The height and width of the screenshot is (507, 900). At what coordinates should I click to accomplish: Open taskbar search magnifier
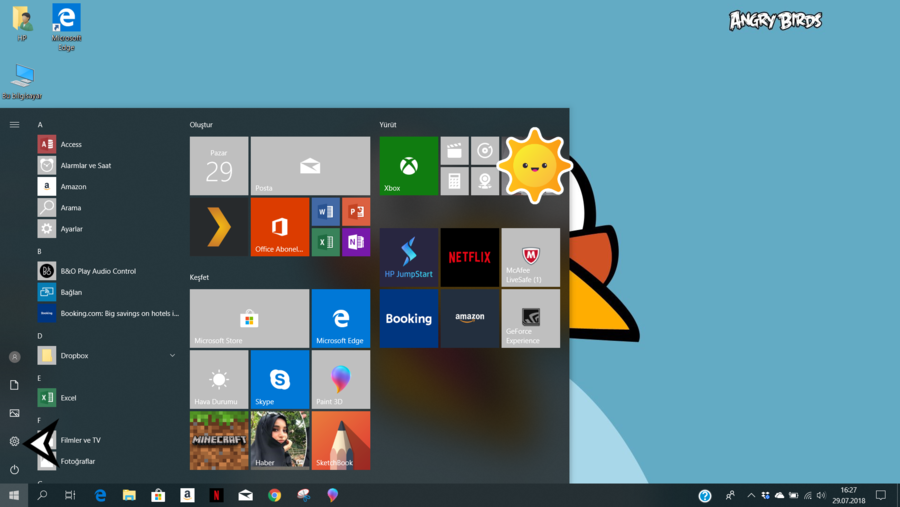(x=42, y=495)
